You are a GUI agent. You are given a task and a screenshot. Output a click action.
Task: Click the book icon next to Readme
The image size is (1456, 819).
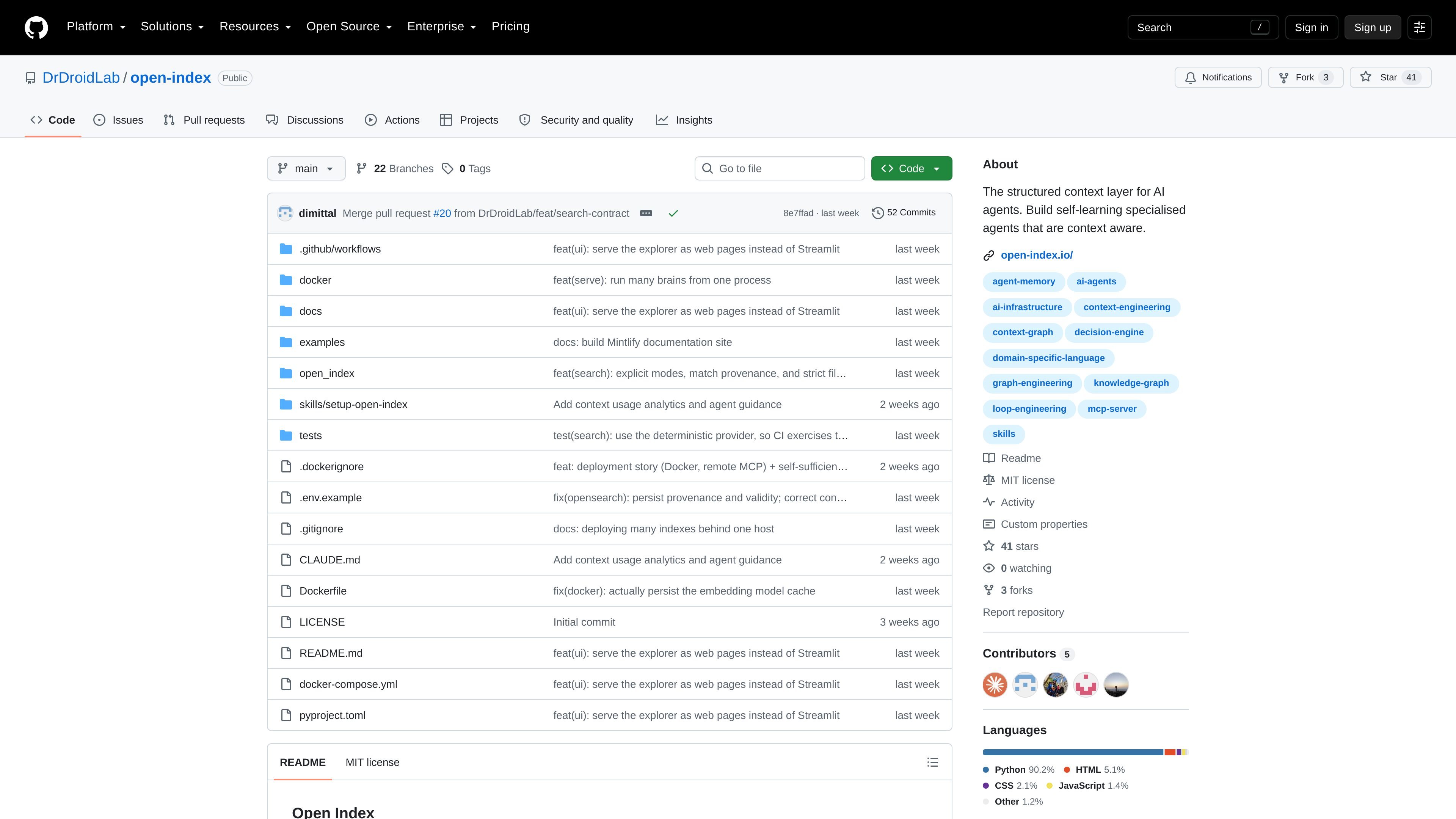pyautogui.click(x=988, y=458)
